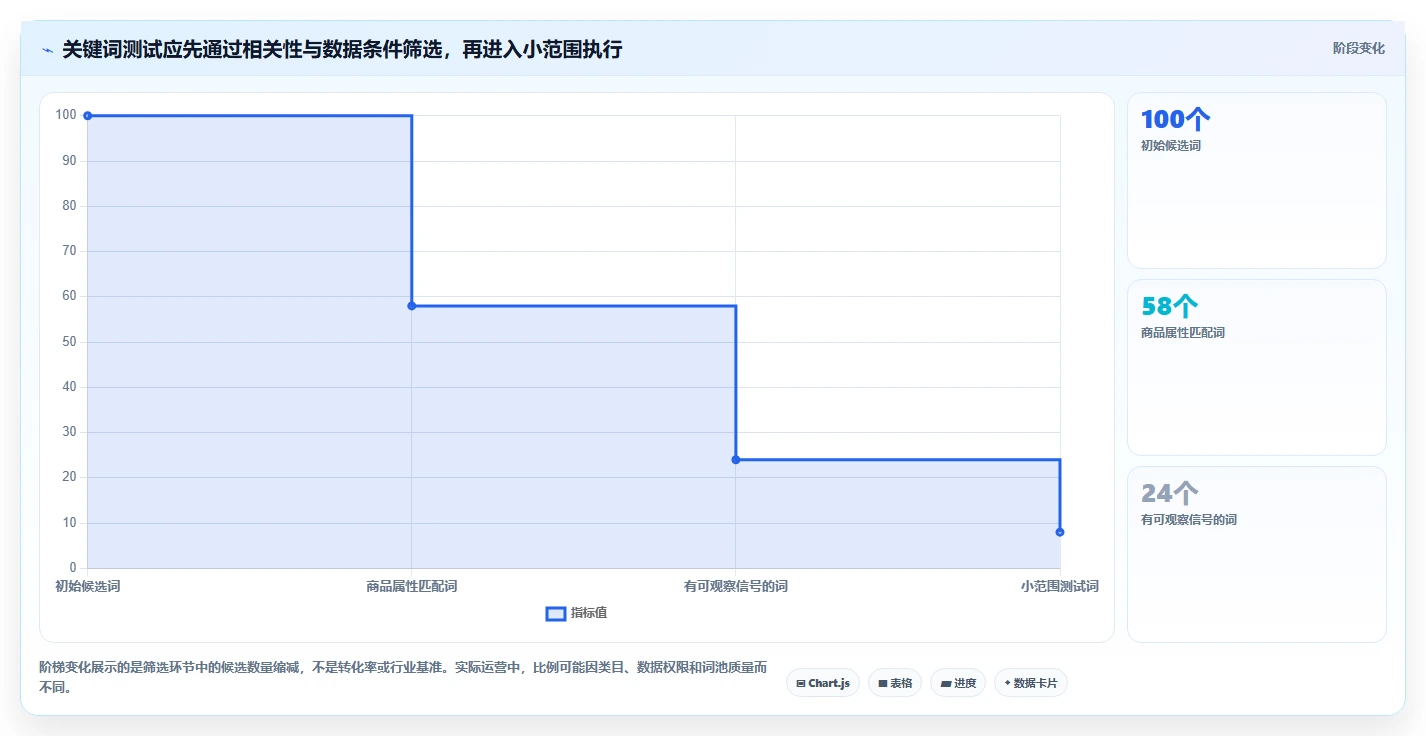Open the 58个 商品属性匹配词 card
1426x736 pixels.
[x=1257, y=368]
